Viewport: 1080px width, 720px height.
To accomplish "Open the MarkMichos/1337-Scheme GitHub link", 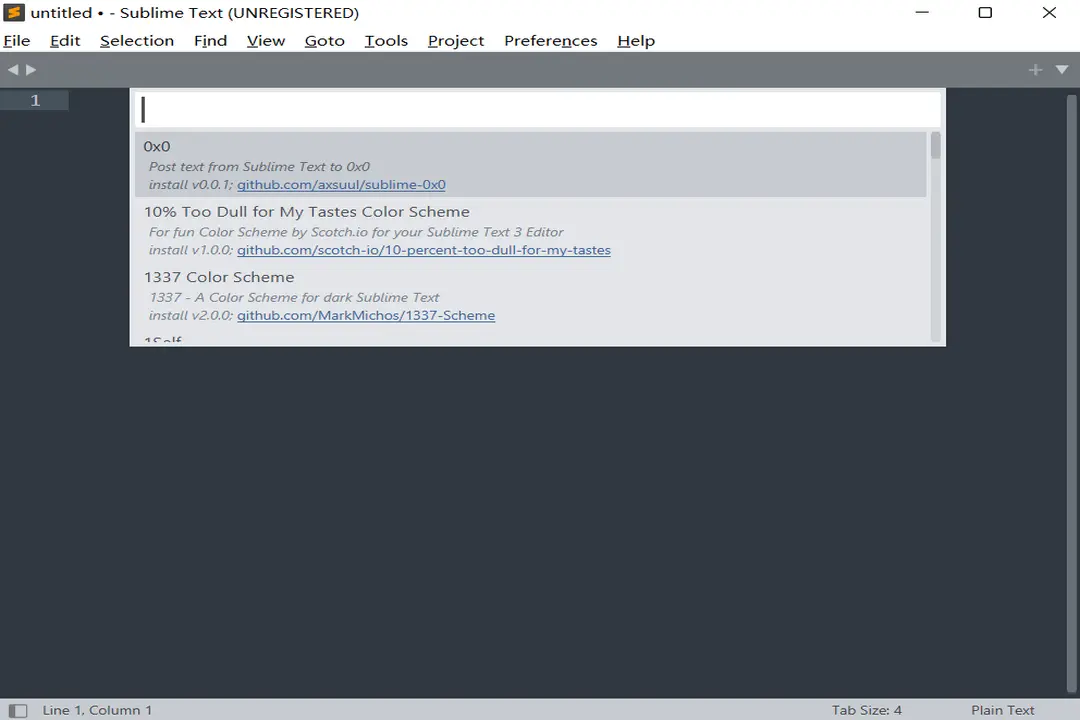I will point(366,316).
